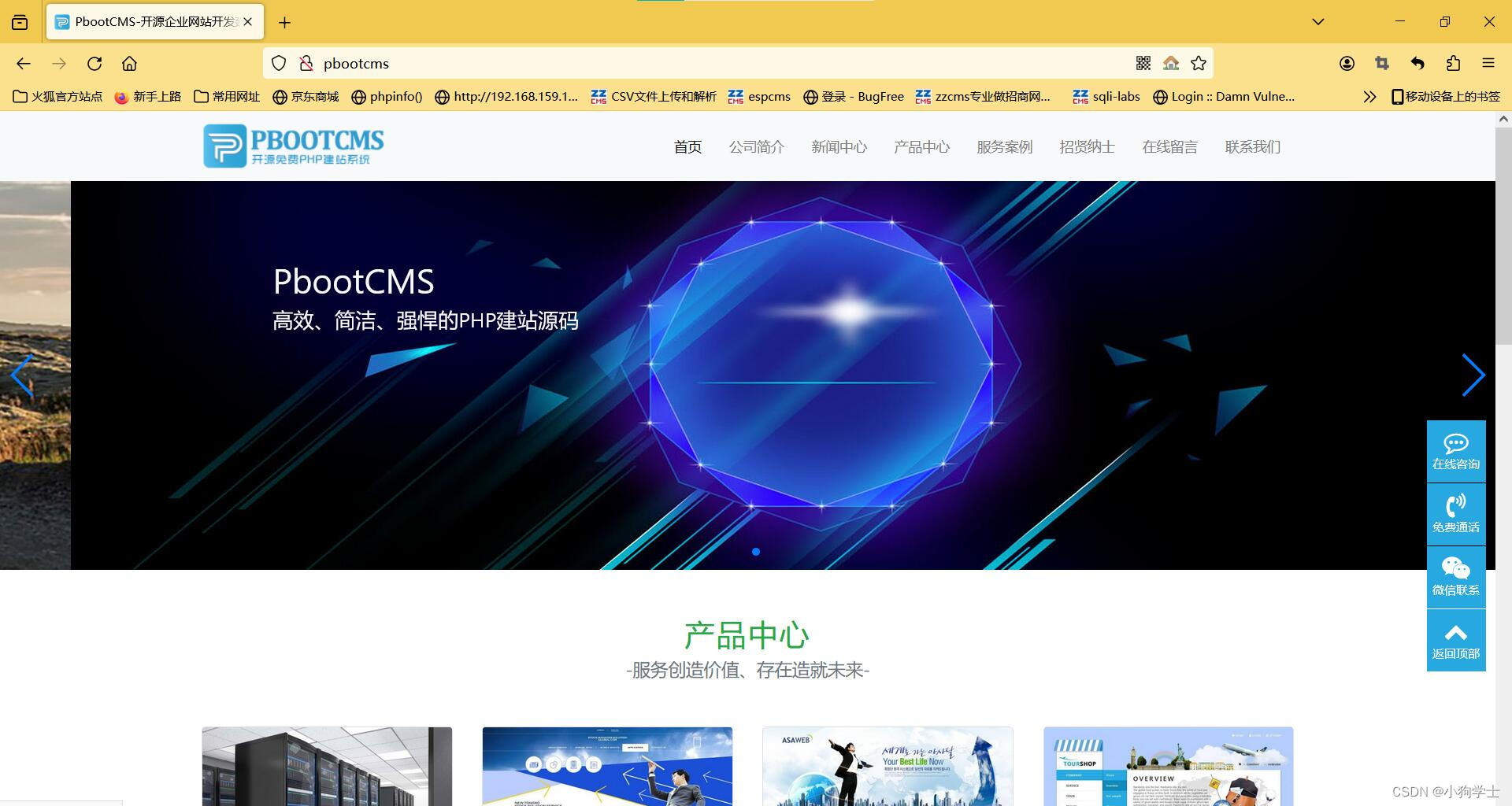Select 首页 in navigation menu
The width and height of the screenshot is (1512, 806).
(x=687, y=147)
